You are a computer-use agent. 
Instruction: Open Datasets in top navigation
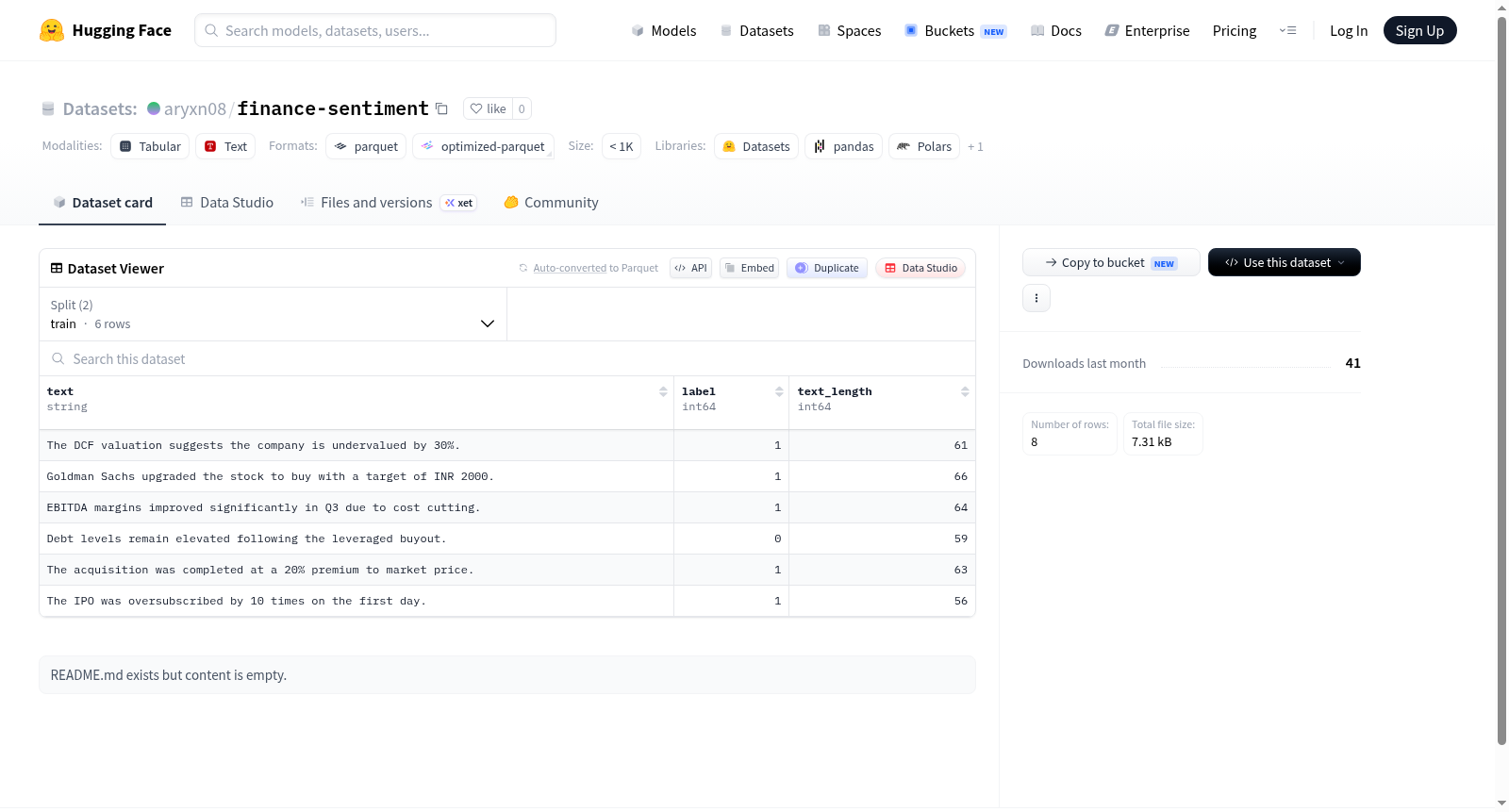pyautogui.click(x=757, y=30)
